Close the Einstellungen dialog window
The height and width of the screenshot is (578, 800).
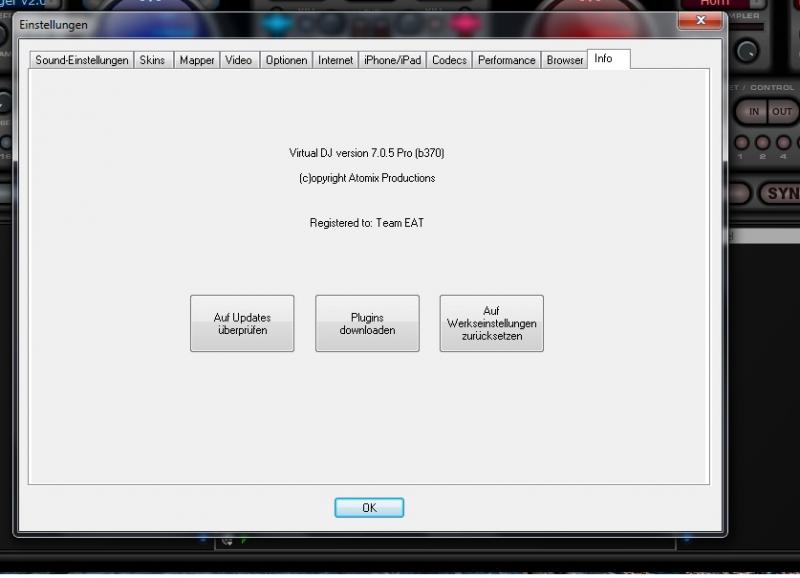(701, 20)
